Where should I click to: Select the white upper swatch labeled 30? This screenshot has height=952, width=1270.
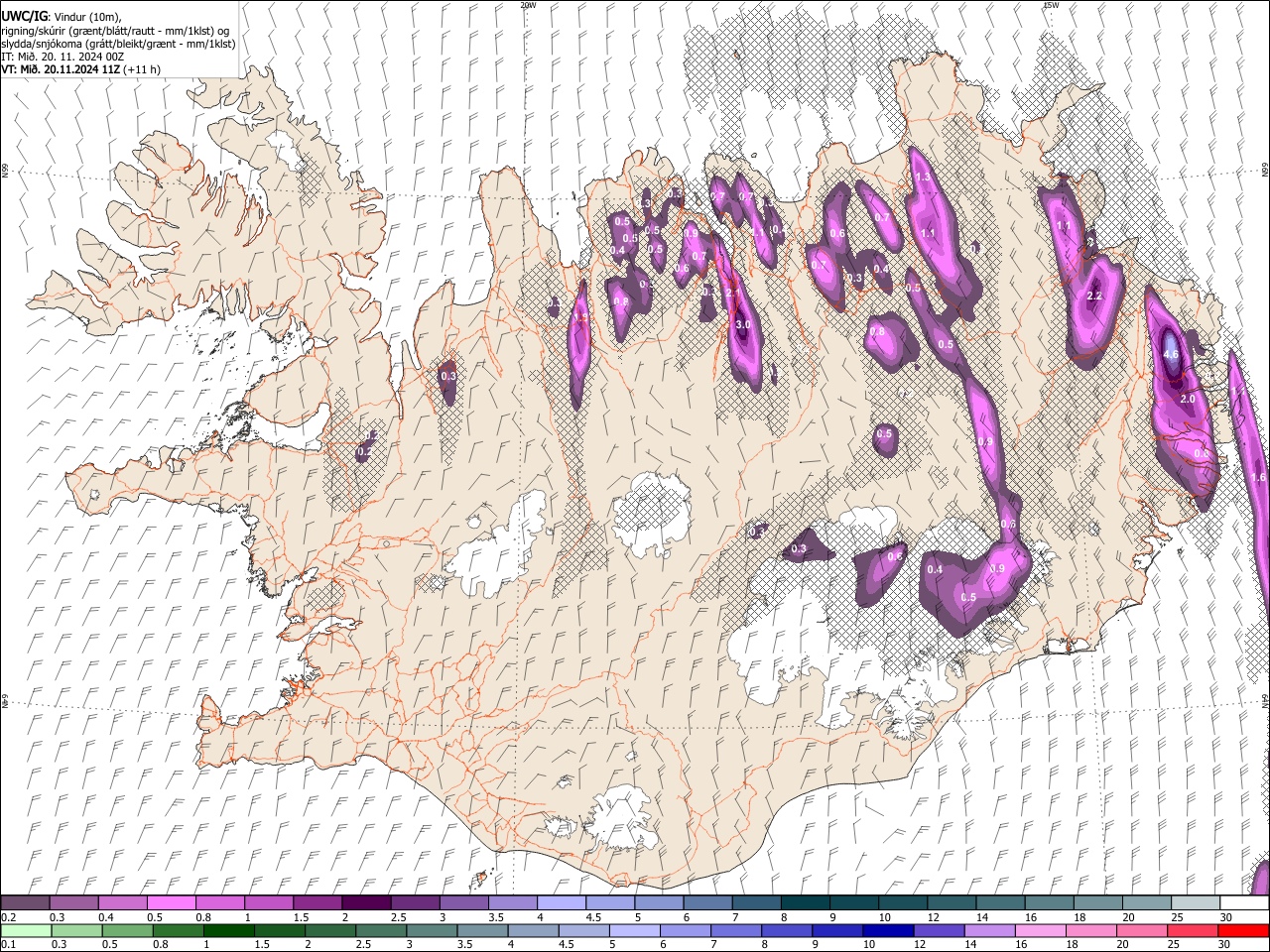pyautogui.click(x=1244, y=903)
